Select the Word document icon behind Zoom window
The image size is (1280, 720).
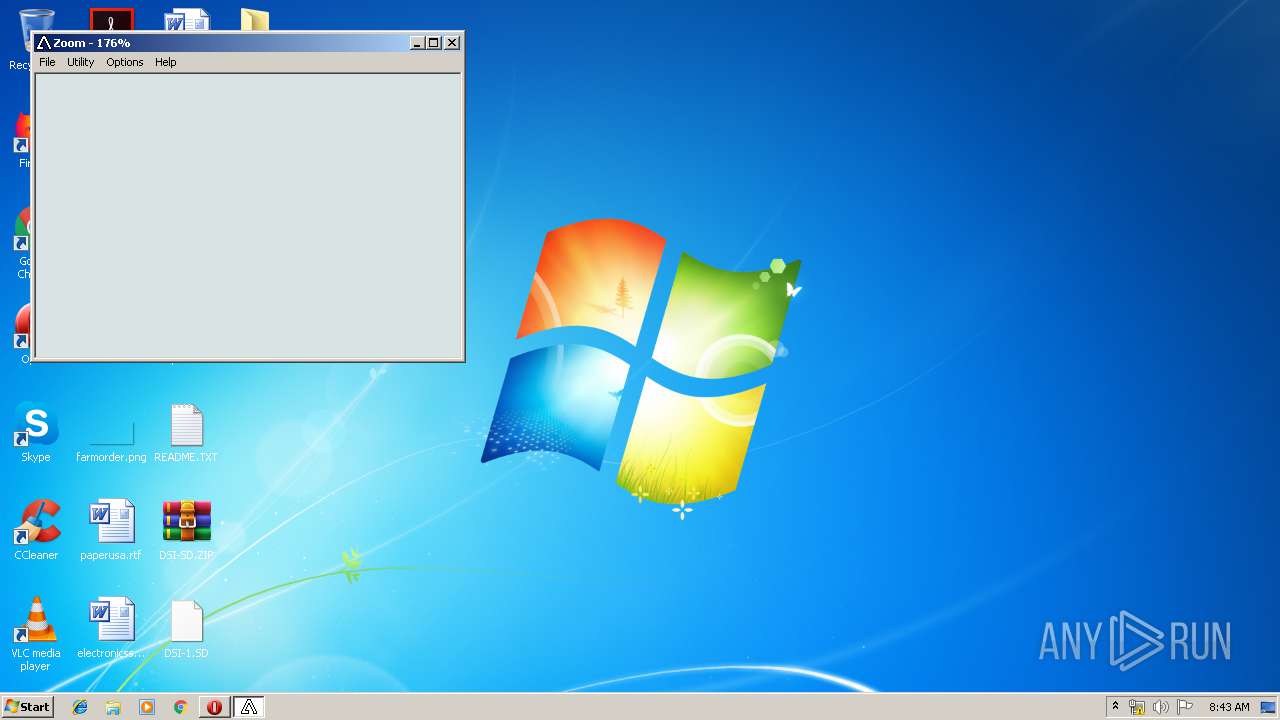(x=187, y=19)
